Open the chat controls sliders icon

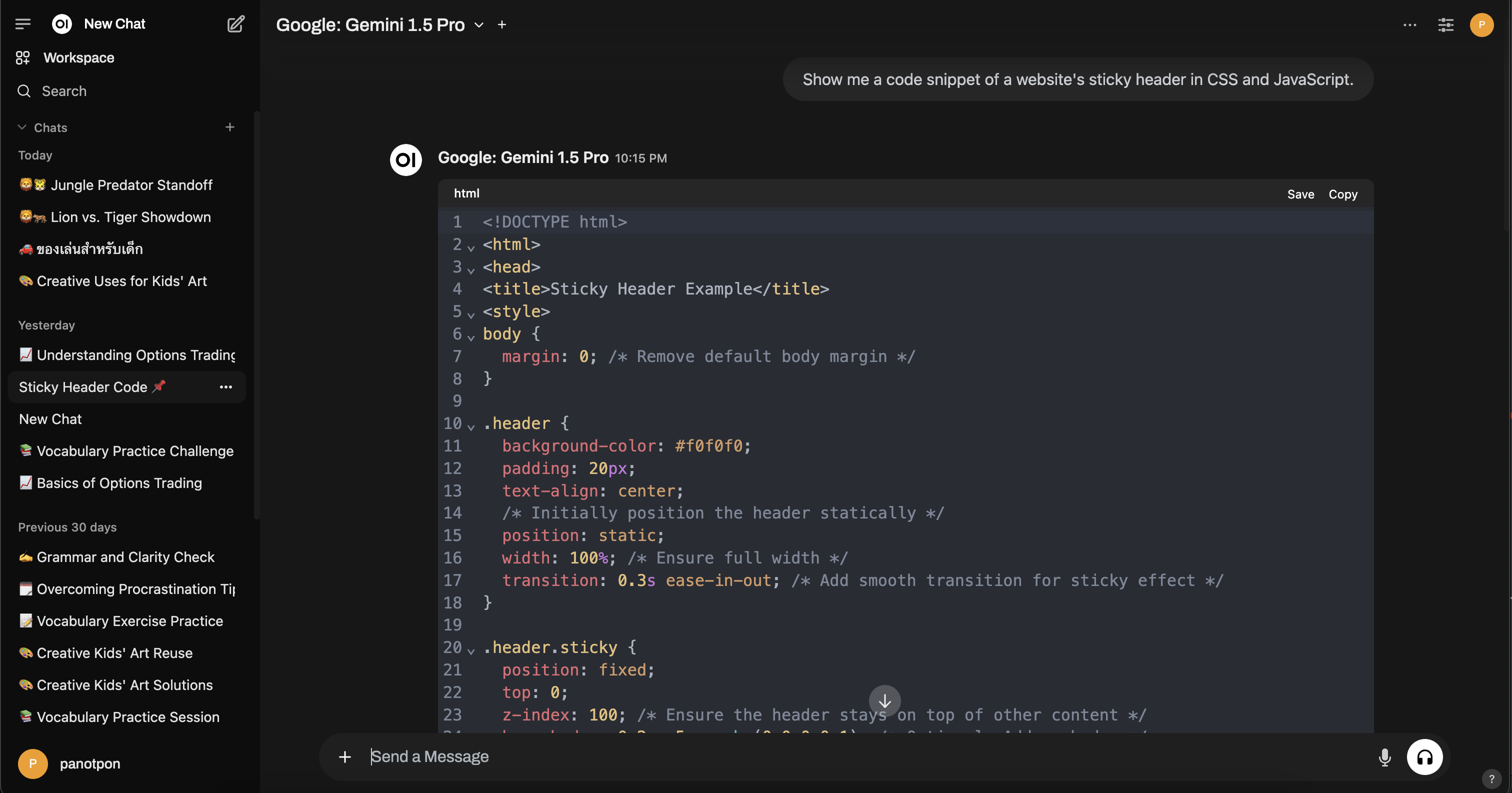1445,24
